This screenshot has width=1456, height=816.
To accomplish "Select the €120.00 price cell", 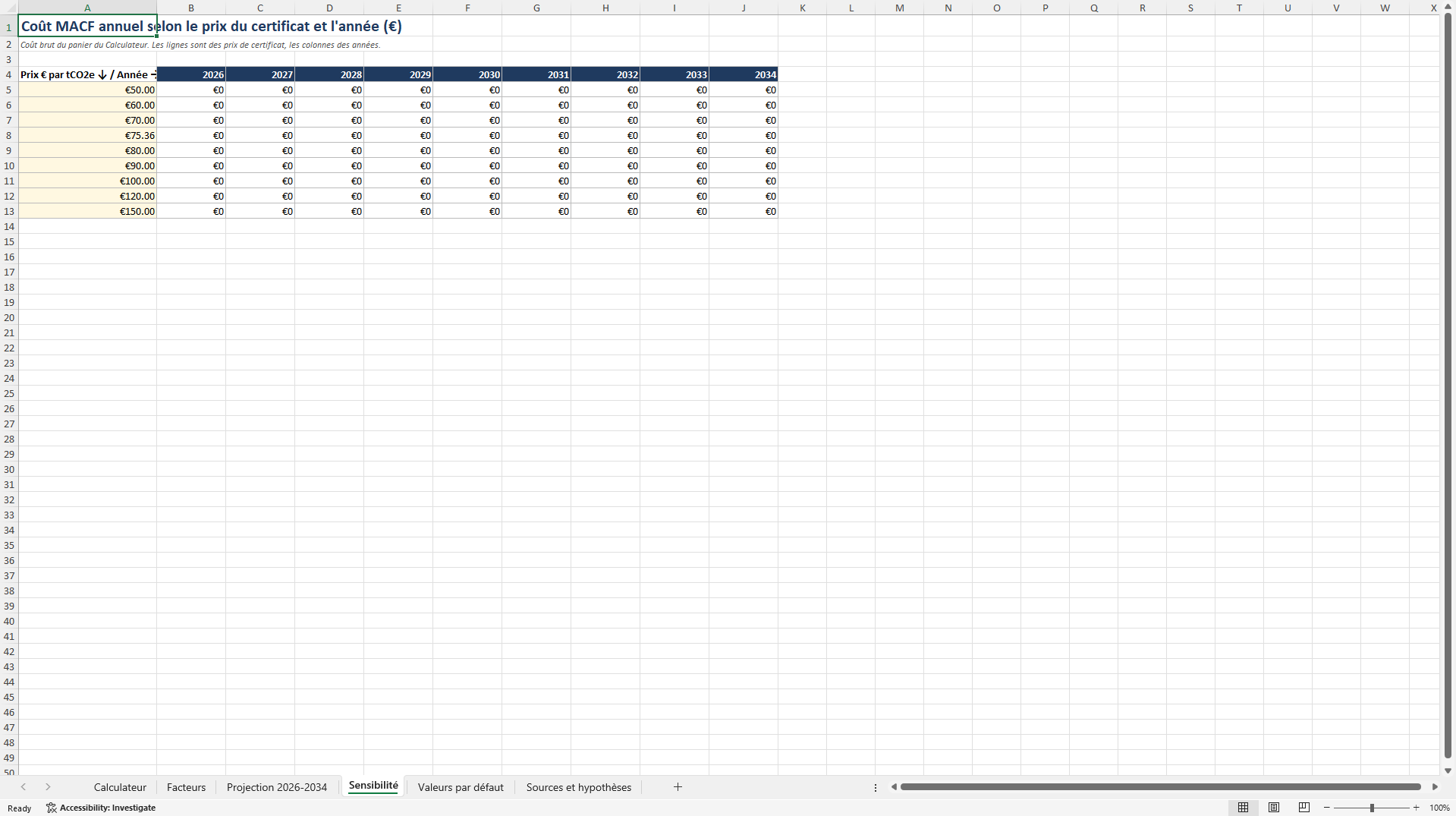I will [87, 196].
